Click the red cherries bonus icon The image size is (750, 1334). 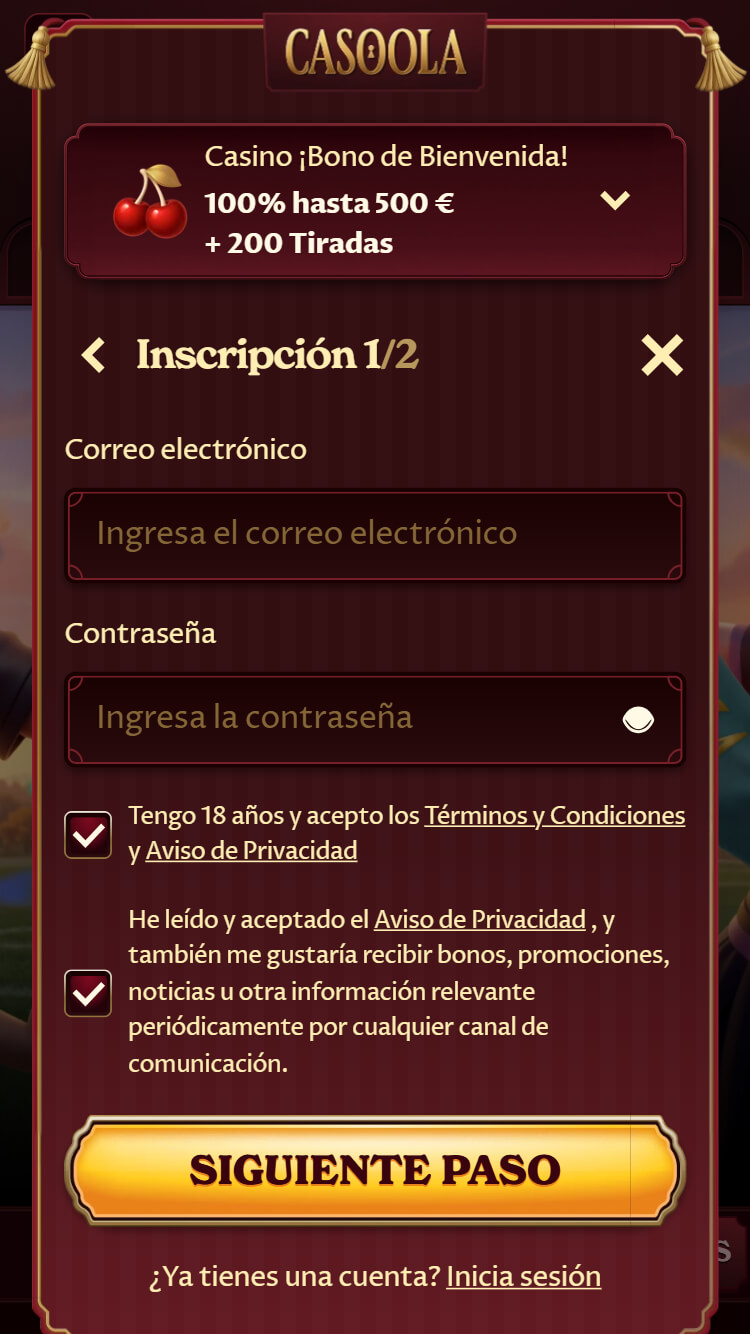(x=150, y=201)
